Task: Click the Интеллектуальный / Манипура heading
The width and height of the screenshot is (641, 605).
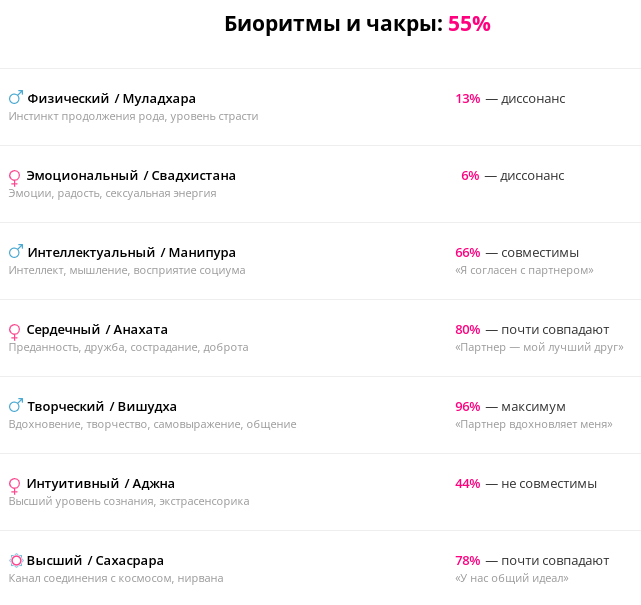Action: [132, 253]
